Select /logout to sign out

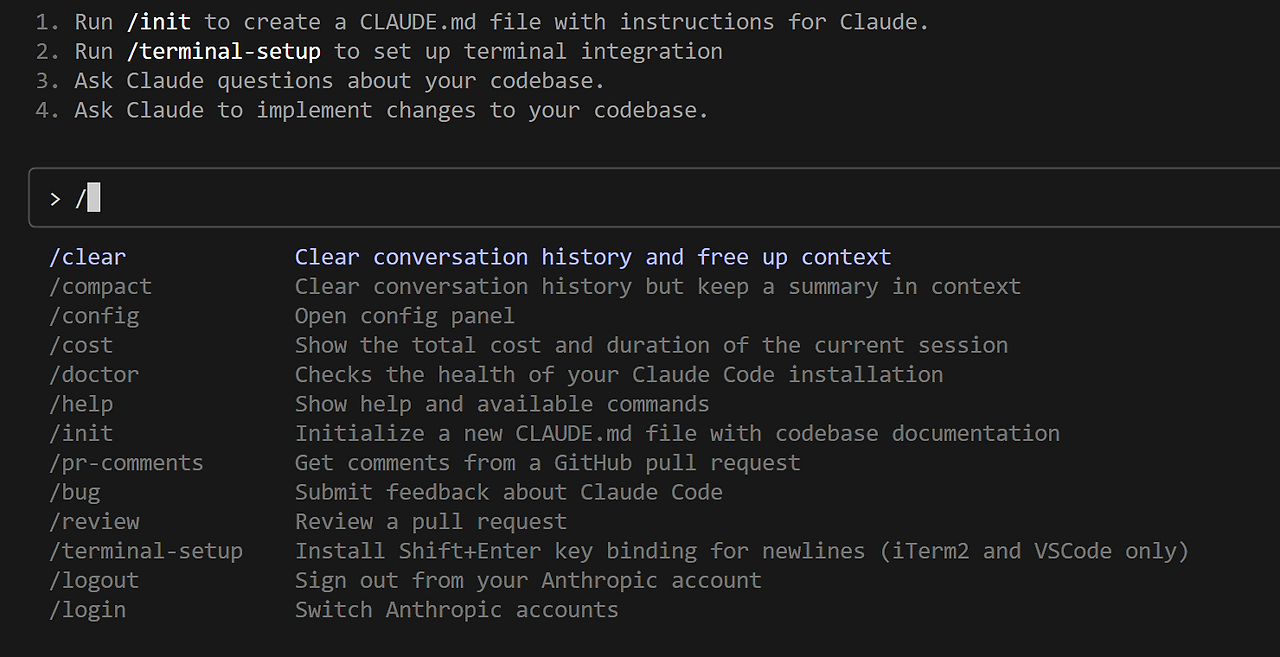tap(94, 580)
